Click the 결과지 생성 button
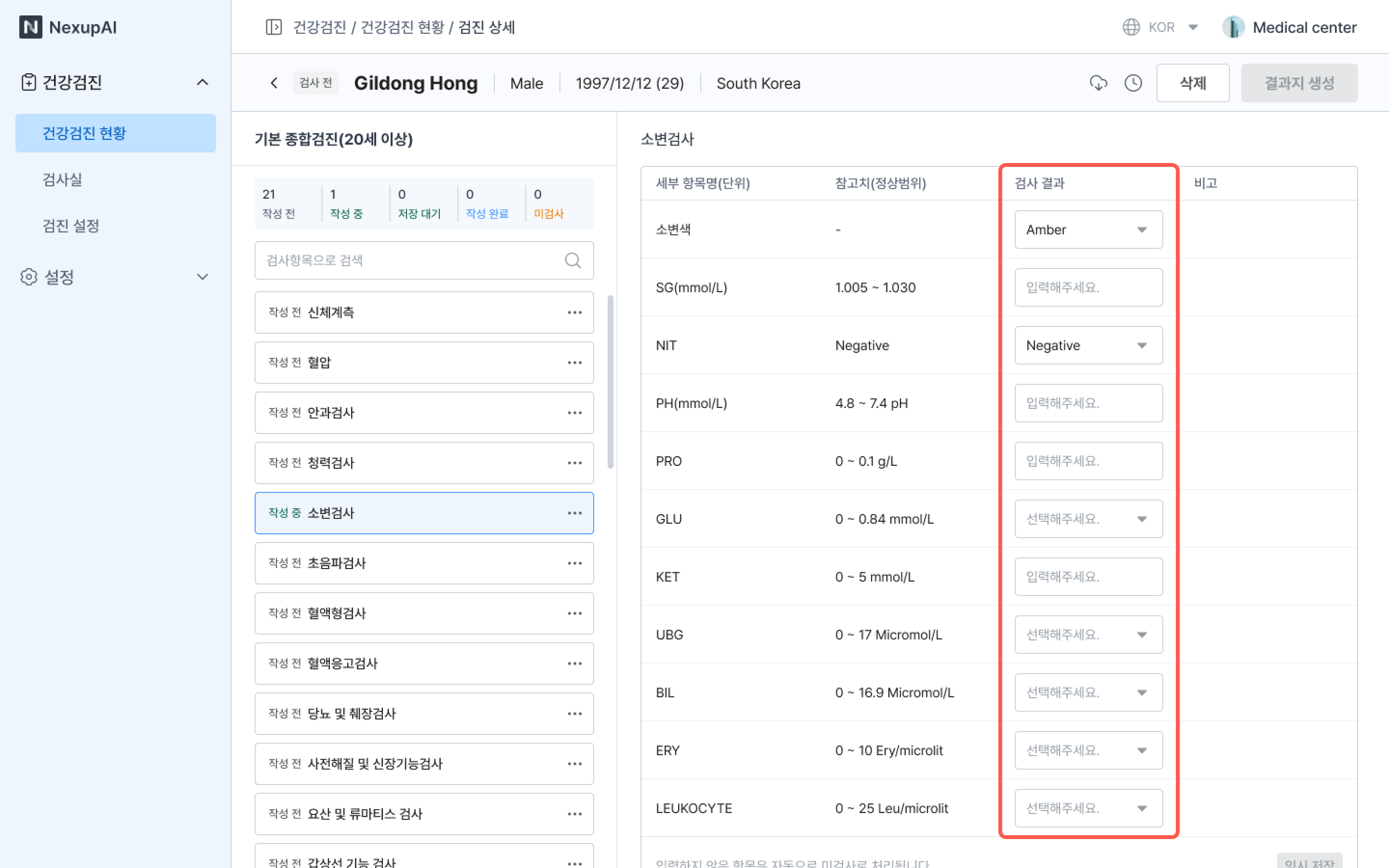The height and width of the screenshot is (868, 1389). tap(1299, 83)
